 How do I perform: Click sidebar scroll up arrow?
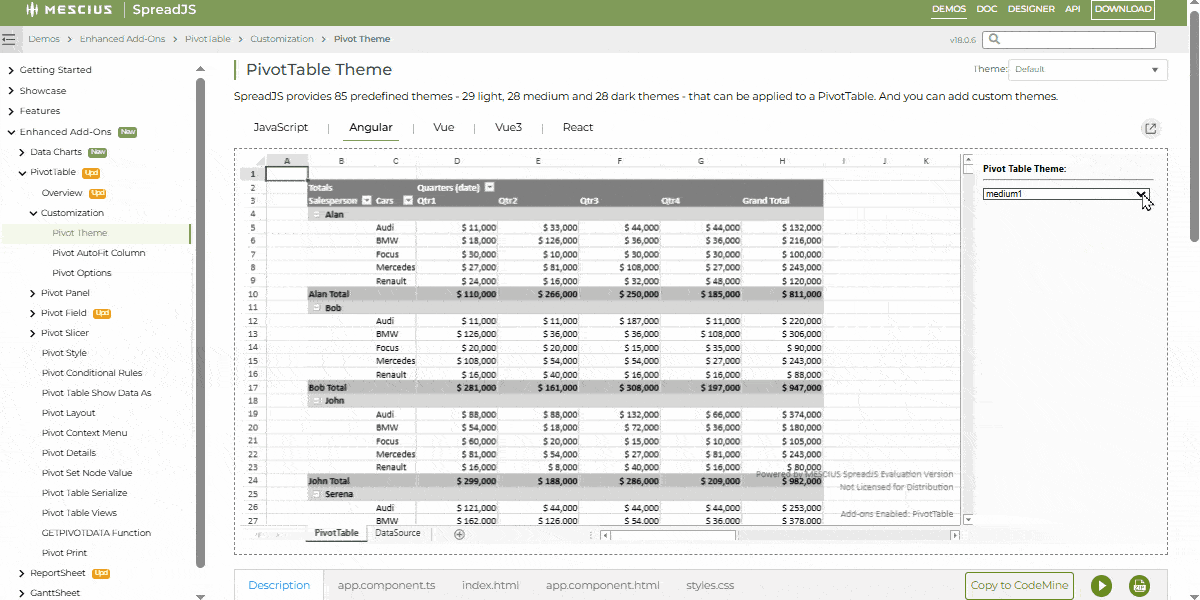click(200, 68)
